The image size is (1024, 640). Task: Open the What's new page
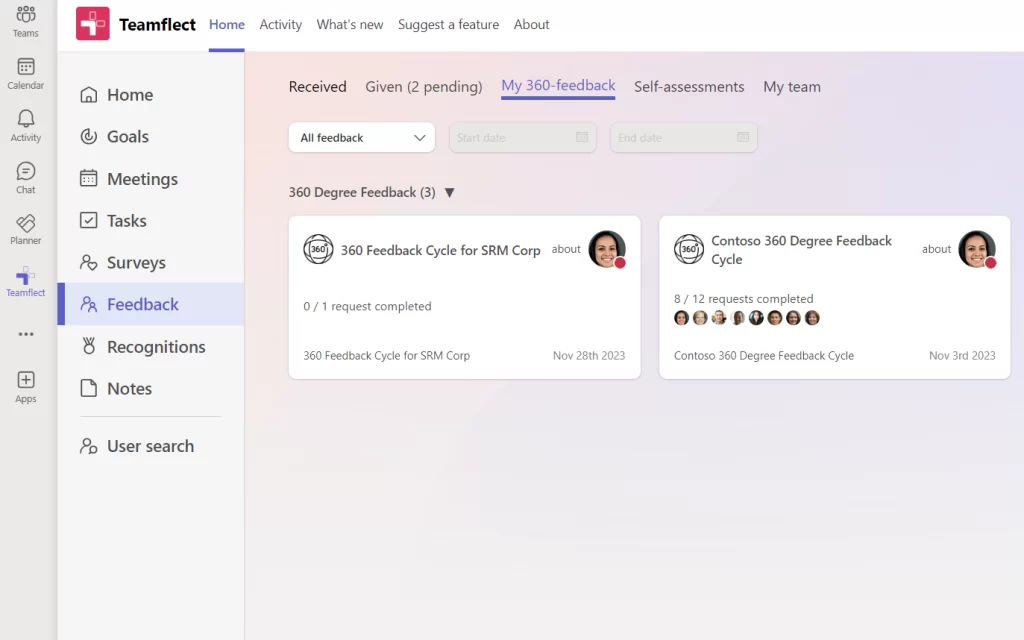(x=350, y=25)
